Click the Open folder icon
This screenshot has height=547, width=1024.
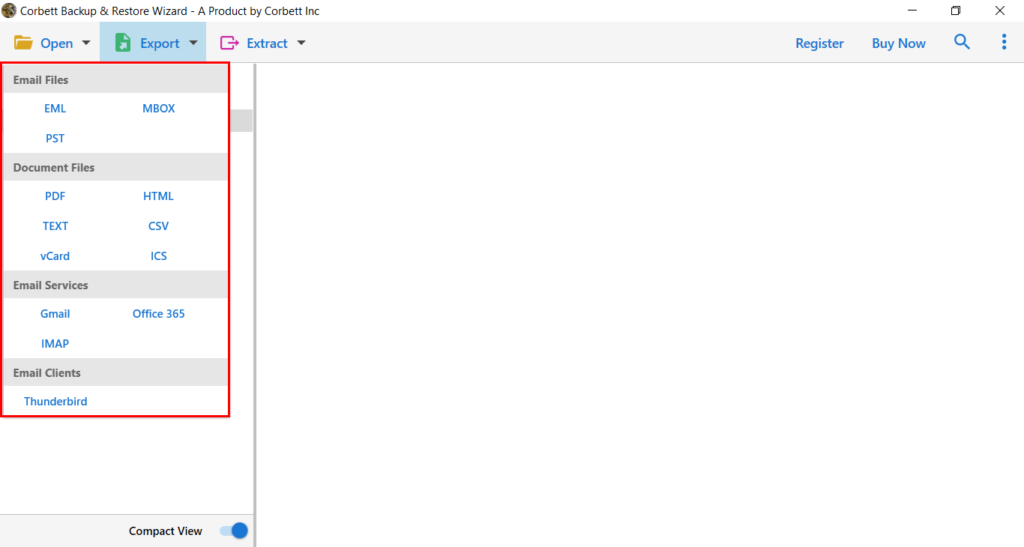(24, 43)
